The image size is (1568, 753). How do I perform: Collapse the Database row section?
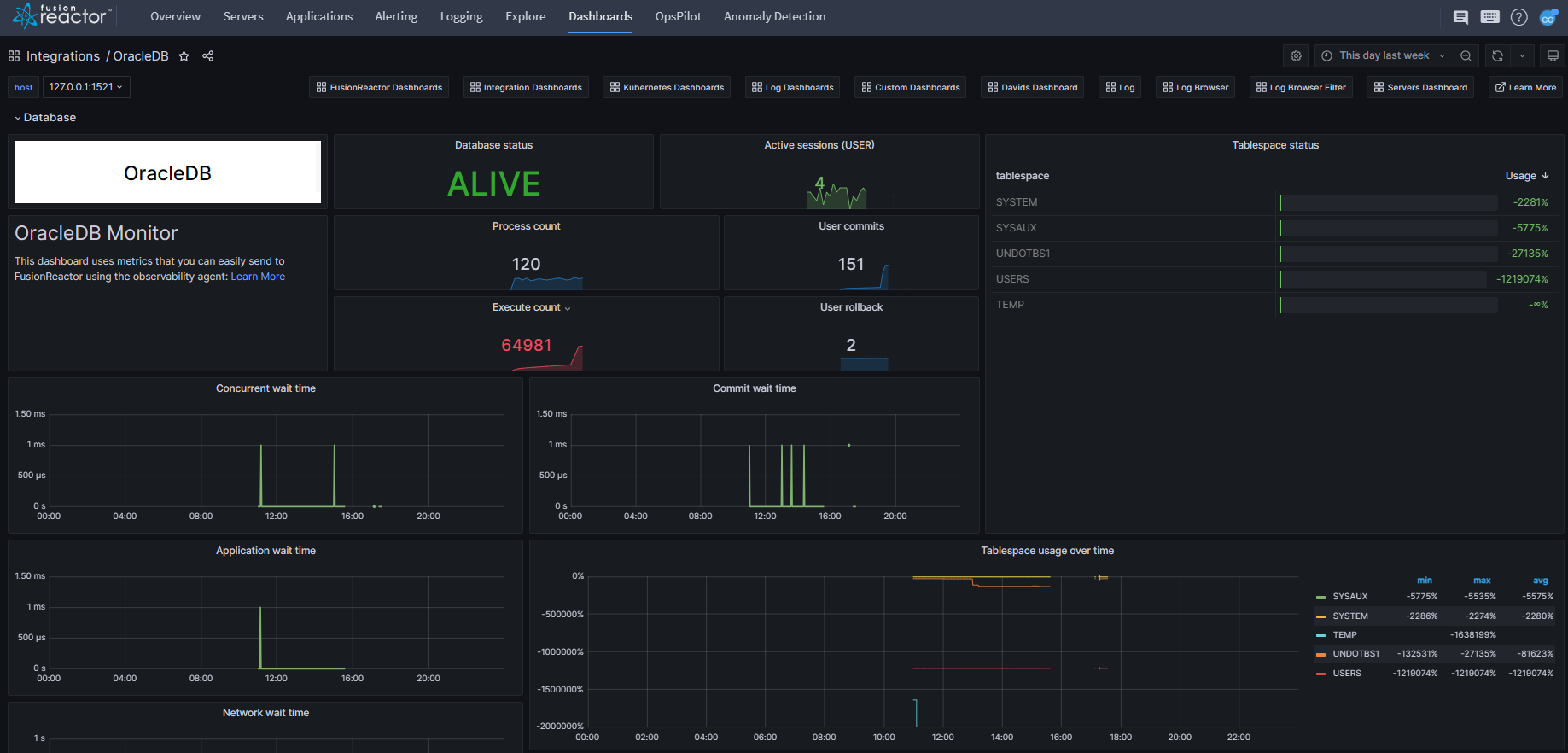45,118
